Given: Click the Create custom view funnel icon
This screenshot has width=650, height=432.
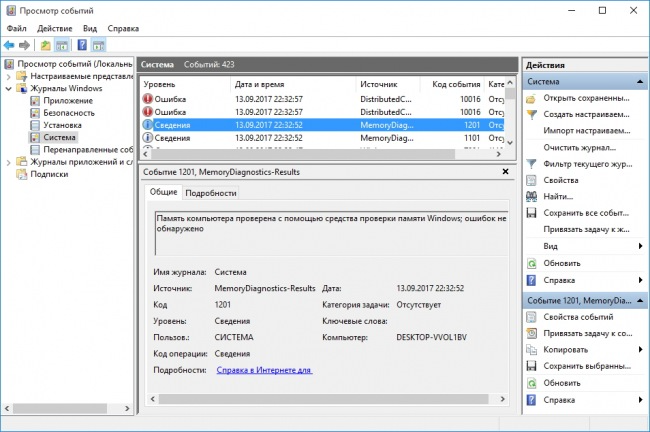Looking at the screenshot, I should (531, 114).
